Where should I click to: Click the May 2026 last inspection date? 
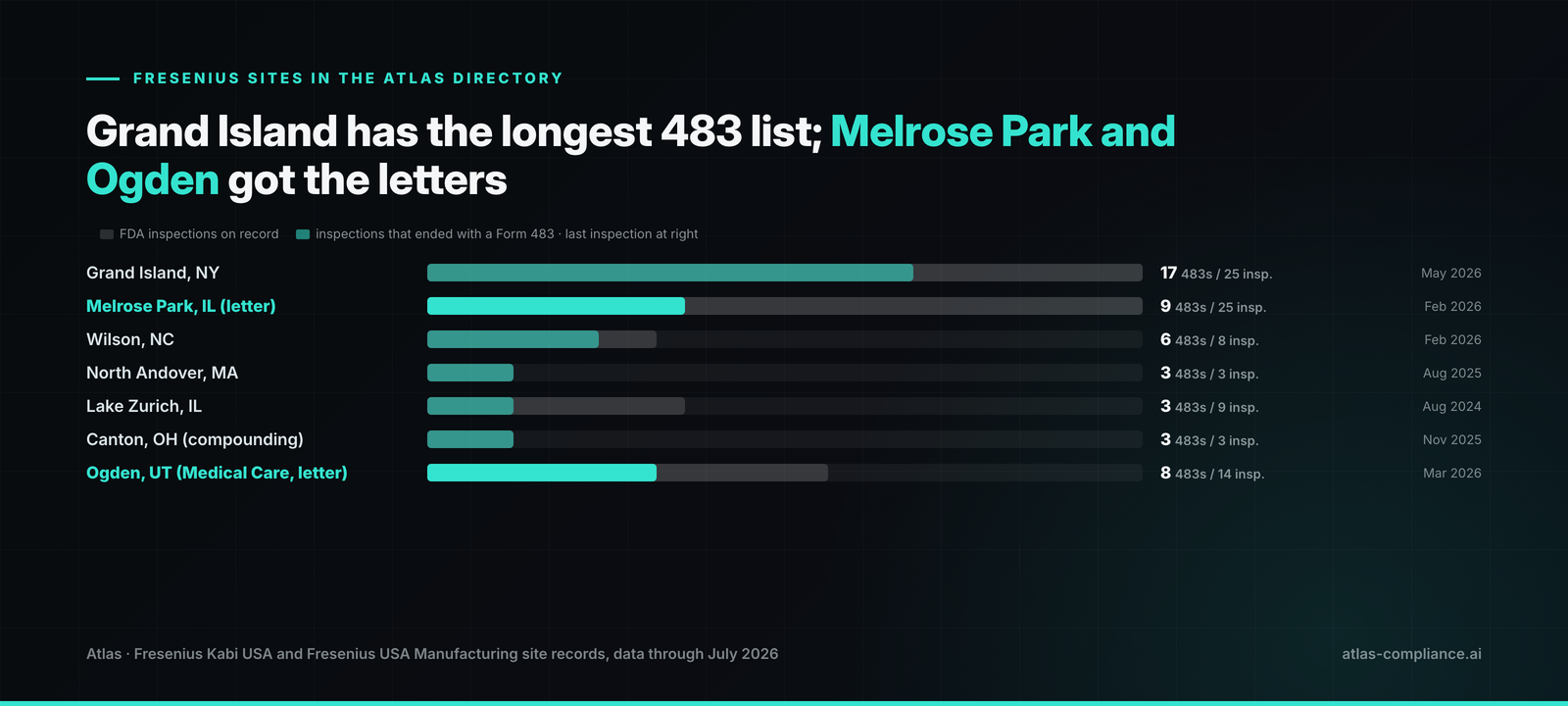[x=1451, y=273]
